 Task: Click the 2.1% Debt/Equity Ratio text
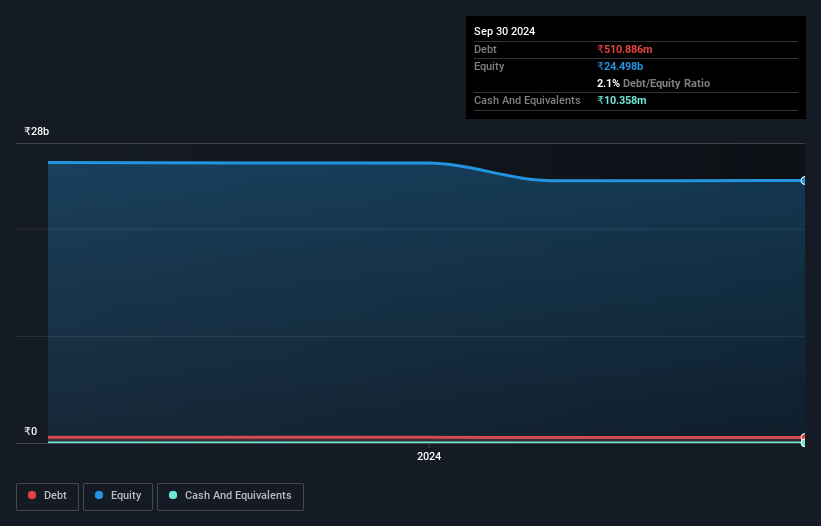coord(653,83)
